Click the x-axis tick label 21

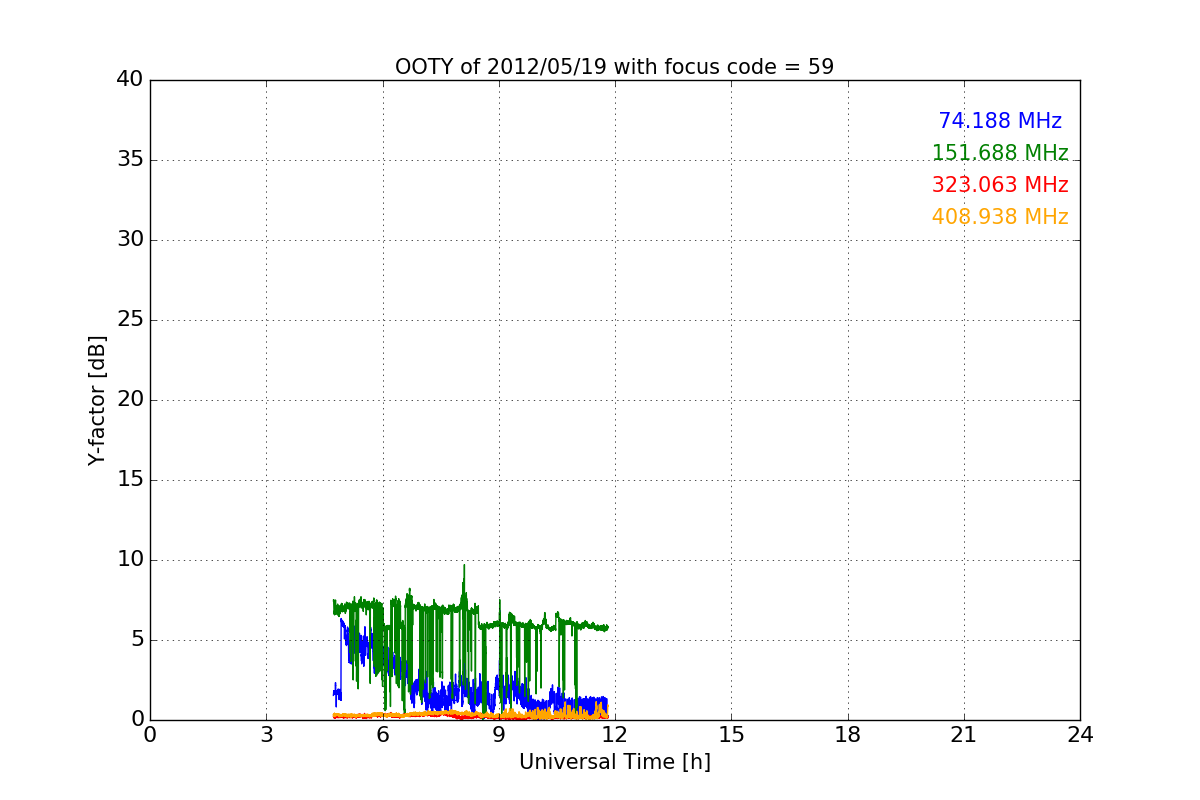coord(964,734)
